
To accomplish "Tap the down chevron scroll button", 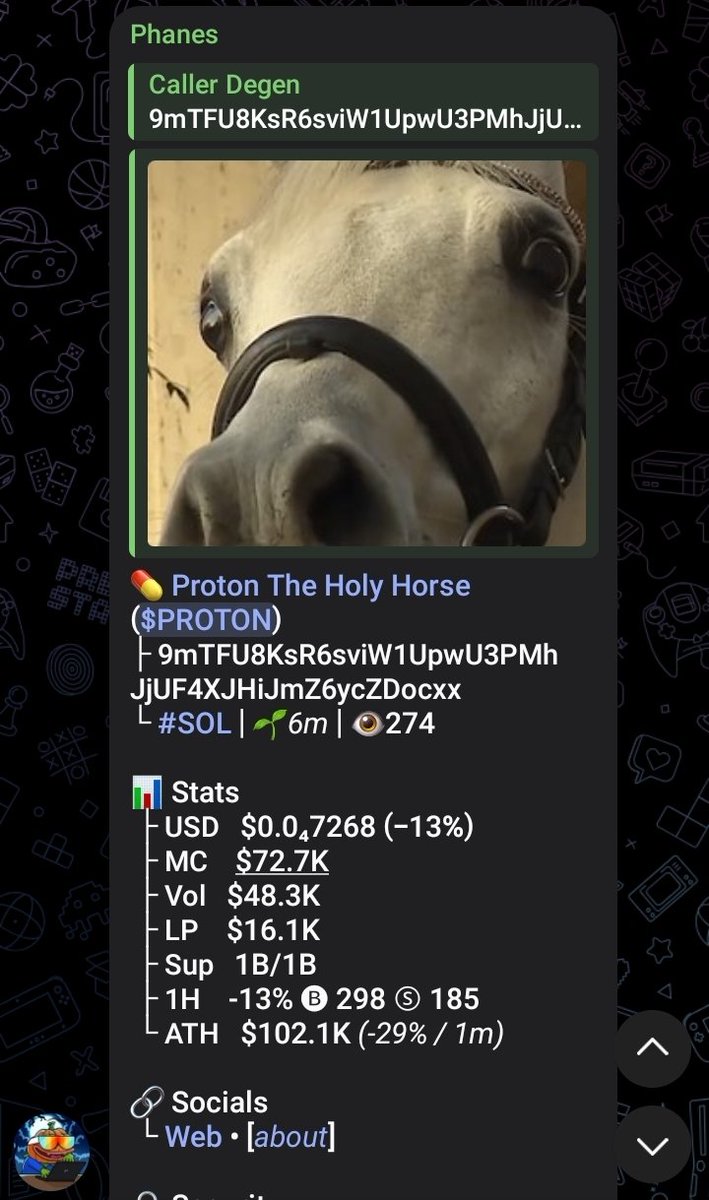I will click(652, 1145).
